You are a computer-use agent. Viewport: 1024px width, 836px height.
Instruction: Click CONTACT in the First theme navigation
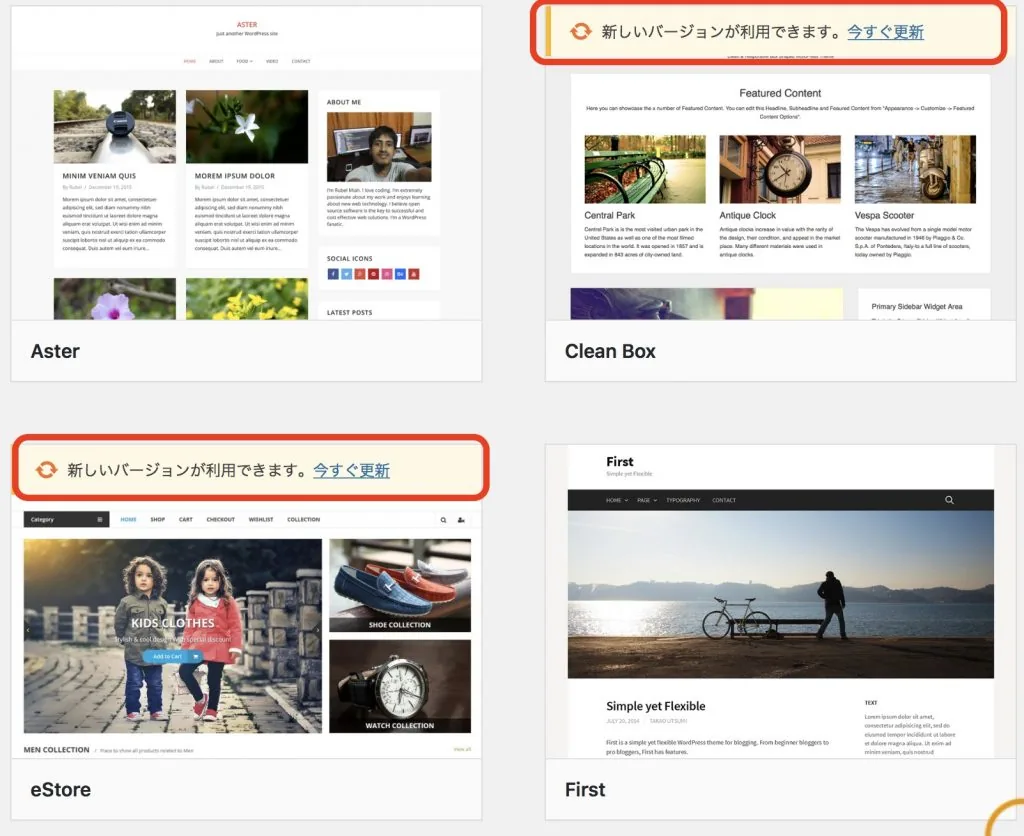(x=724, y=500)
